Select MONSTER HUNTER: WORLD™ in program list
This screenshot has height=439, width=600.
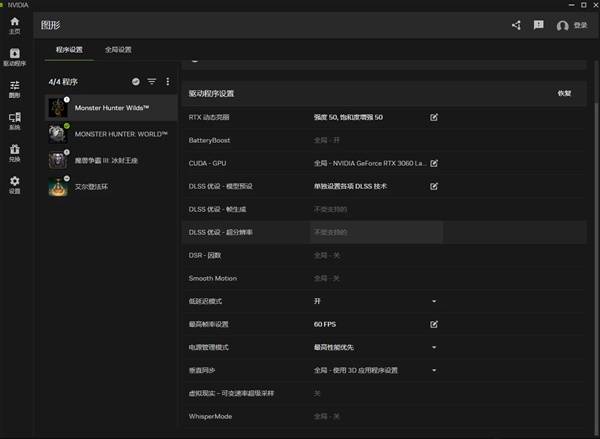(x=111, y=134)
